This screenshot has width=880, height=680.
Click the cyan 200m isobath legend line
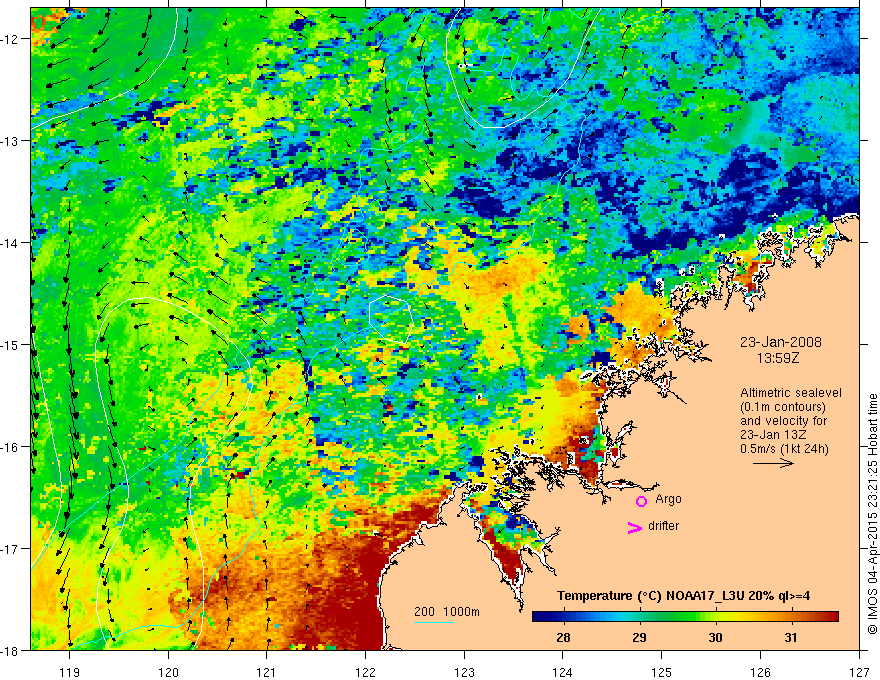coord(434,623)
